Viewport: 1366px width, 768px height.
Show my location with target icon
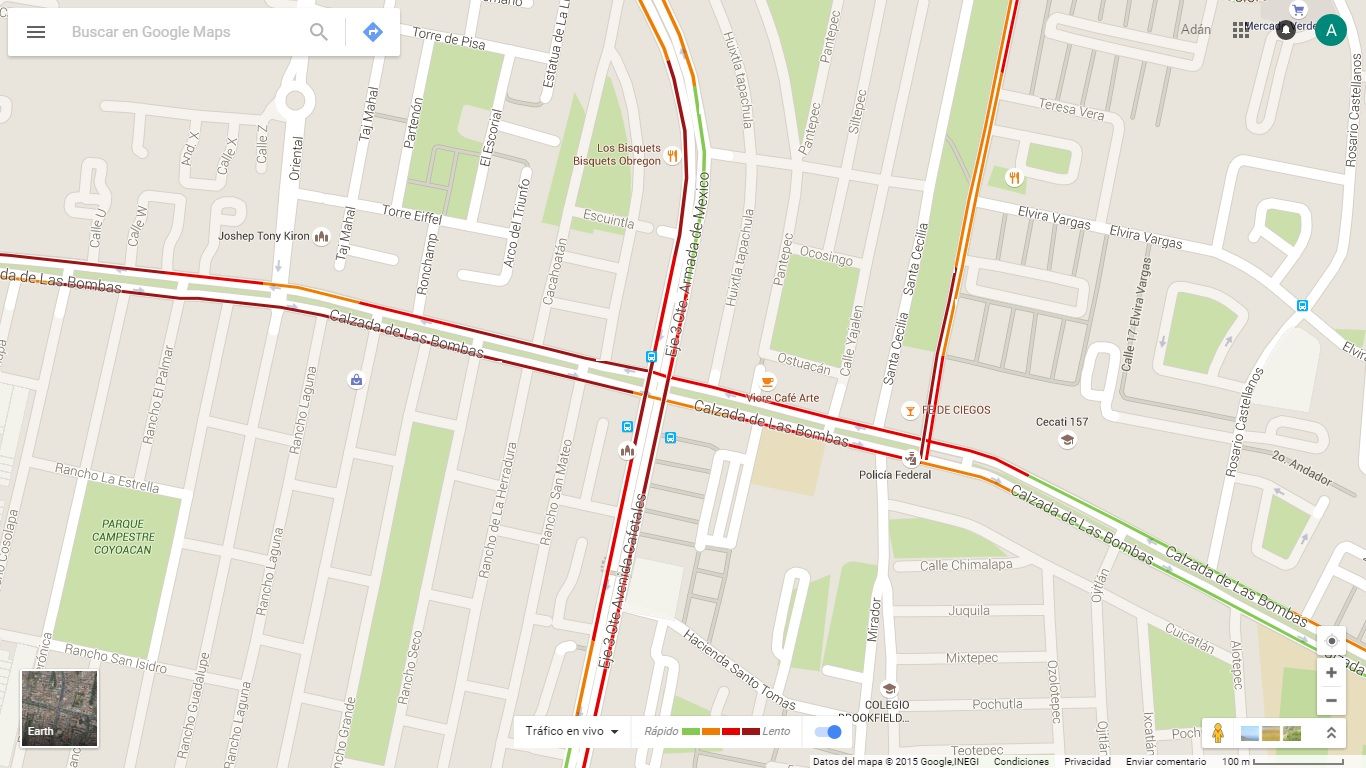[x=1331, y=641]
